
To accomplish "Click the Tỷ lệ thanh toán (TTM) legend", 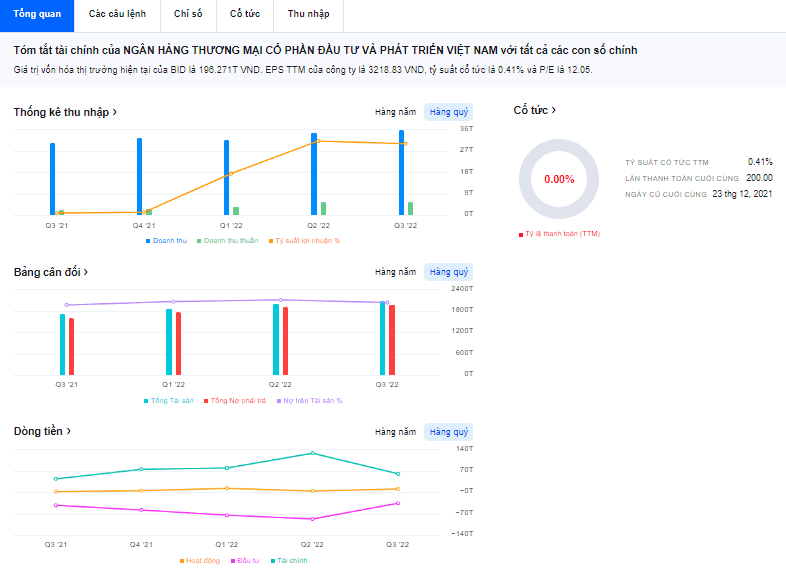I will [x=559, y=234].
